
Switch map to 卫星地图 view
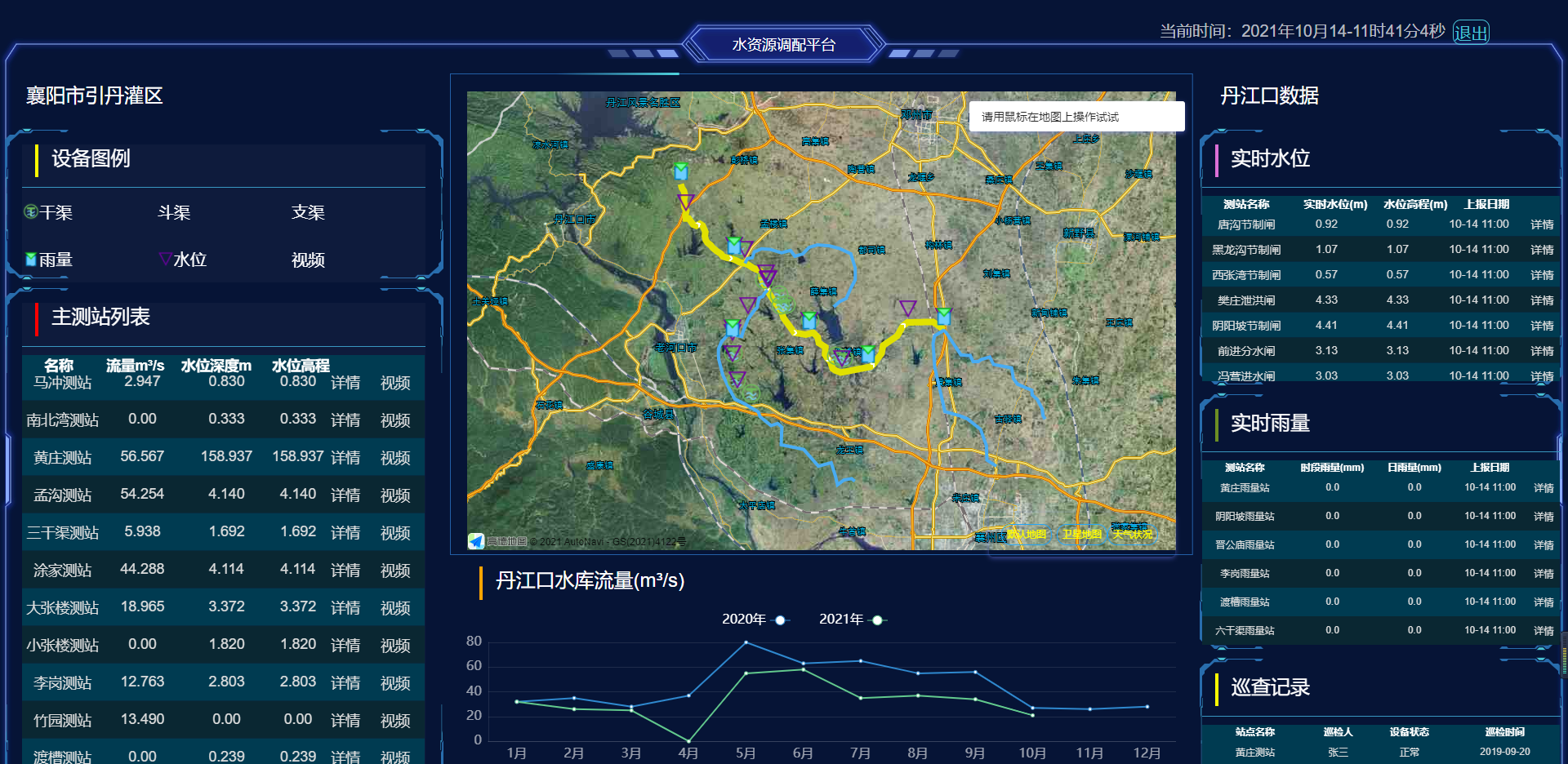pos(1082,534)
